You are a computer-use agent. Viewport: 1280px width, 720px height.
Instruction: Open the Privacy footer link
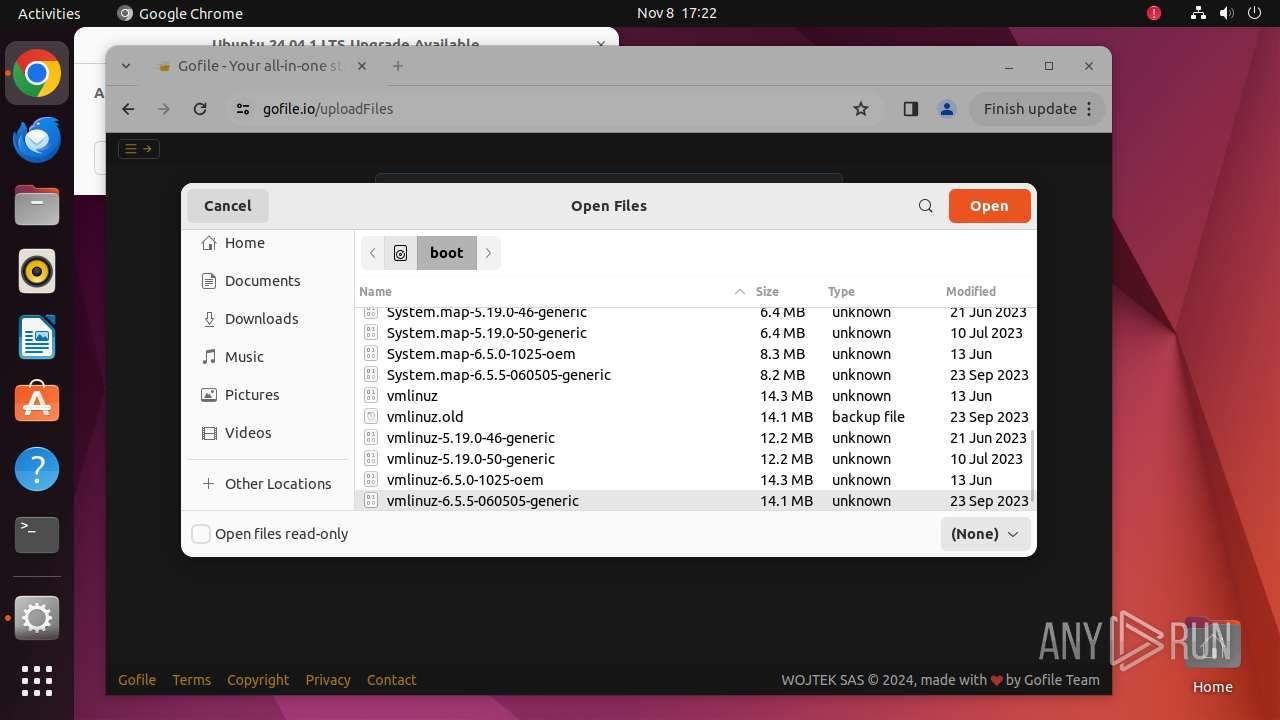point(328,680)
